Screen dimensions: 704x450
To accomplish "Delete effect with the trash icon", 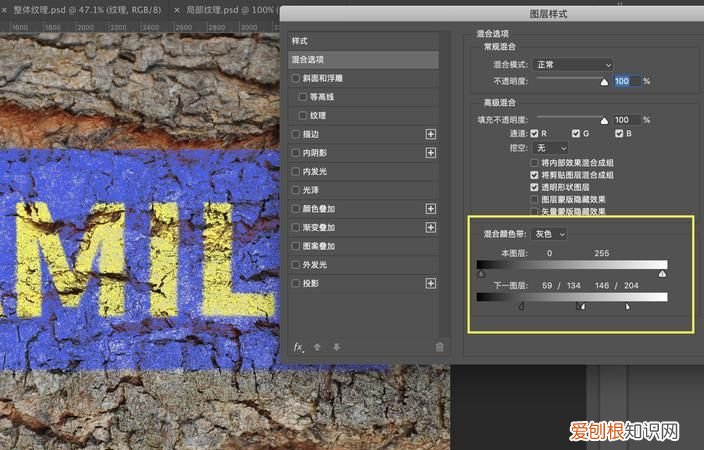I will (440, 347).
